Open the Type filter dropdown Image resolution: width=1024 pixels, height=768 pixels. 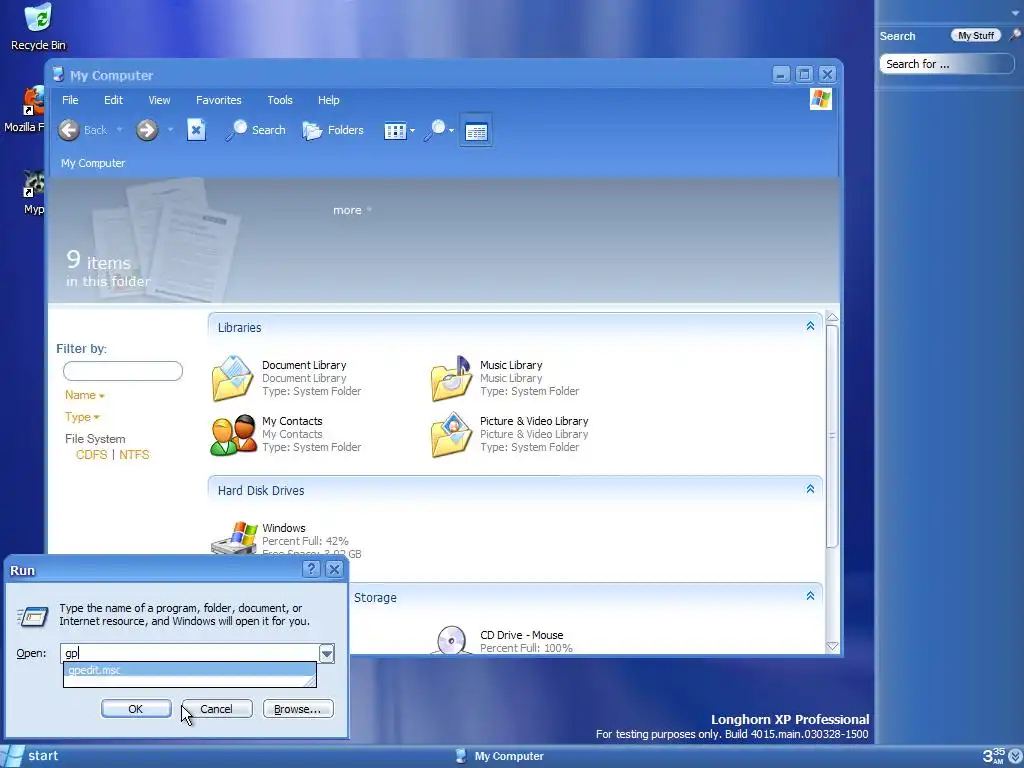click(82, 417)
